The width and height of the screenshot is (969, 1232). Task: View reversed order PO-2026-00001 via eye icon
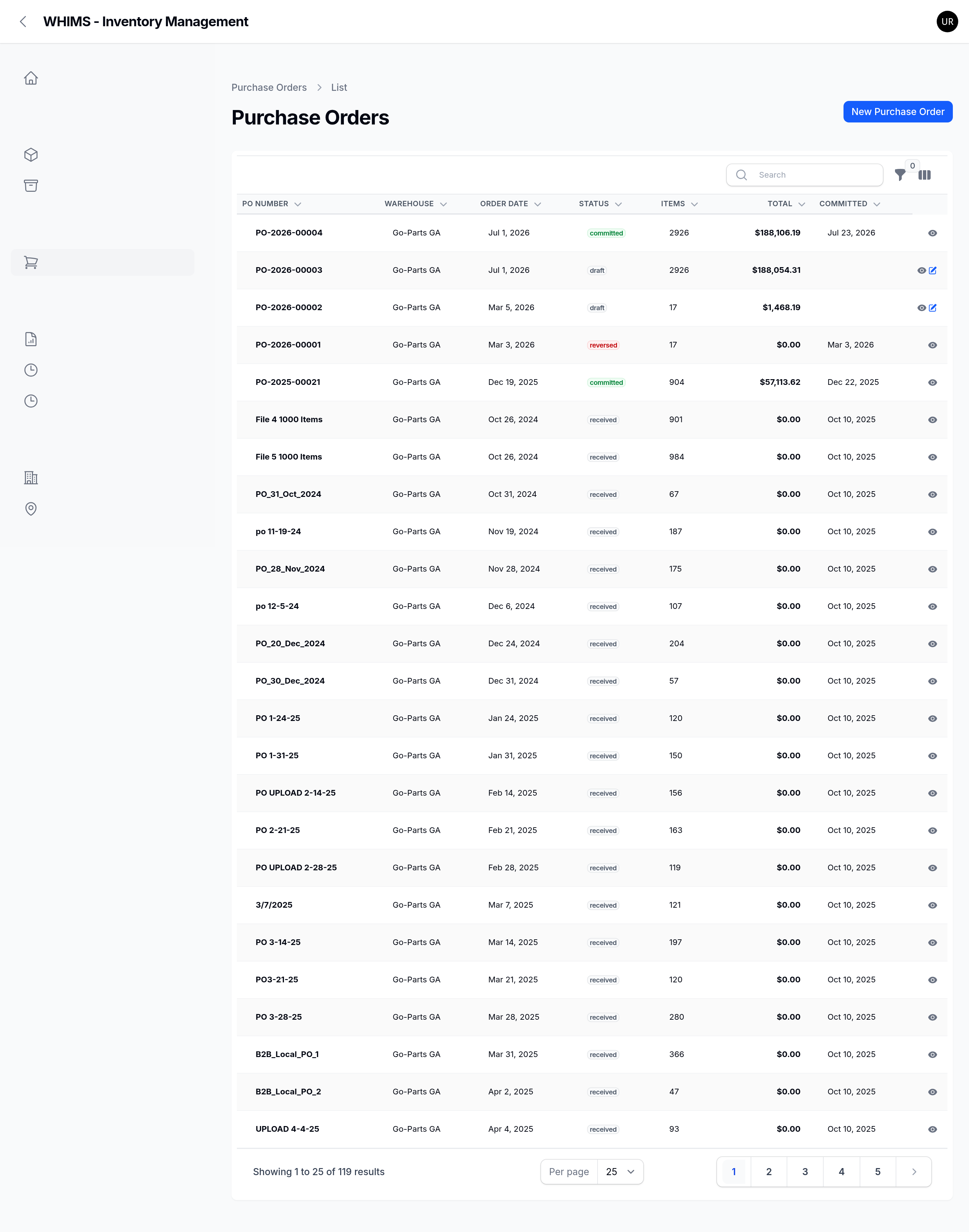[x=932, y=346]
